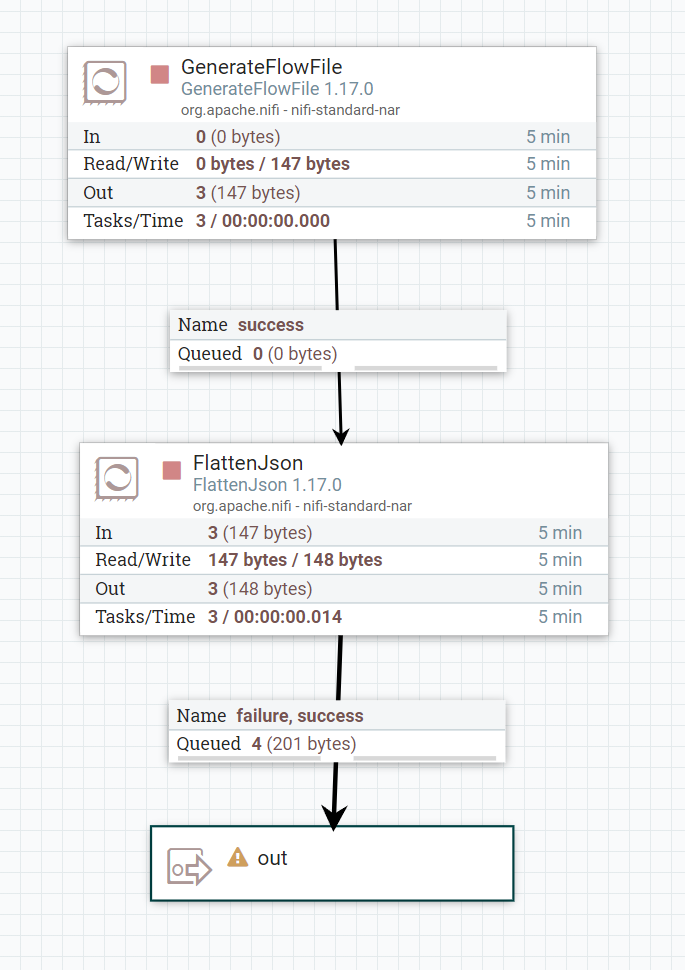The width and height of the screenshot is (685, 970).
Task: Select the 'out' port label
Action: pos(273,858)
